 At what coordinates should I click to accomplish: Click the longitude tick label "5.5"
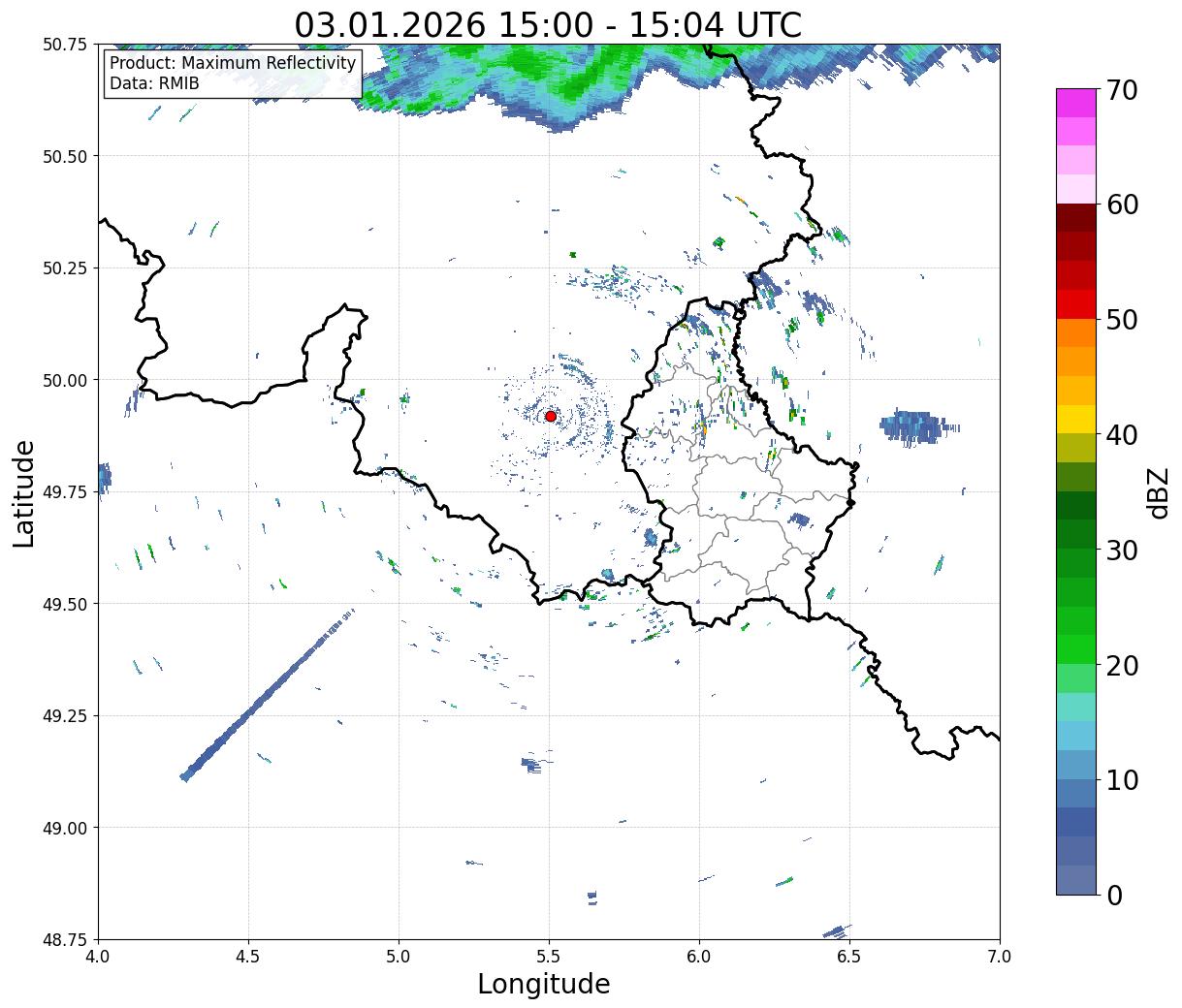(x=549, y=957)
